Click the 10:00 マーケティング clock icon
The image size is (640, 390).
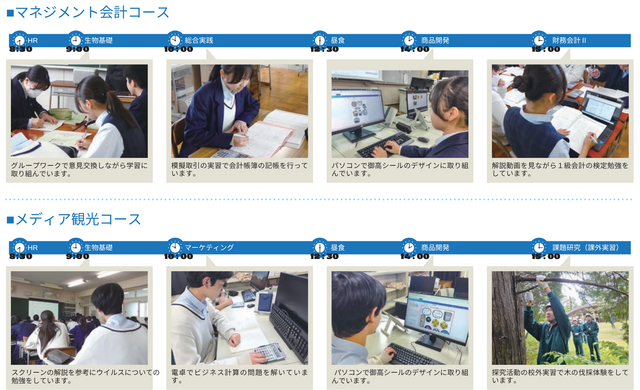(x=175, y=247)
